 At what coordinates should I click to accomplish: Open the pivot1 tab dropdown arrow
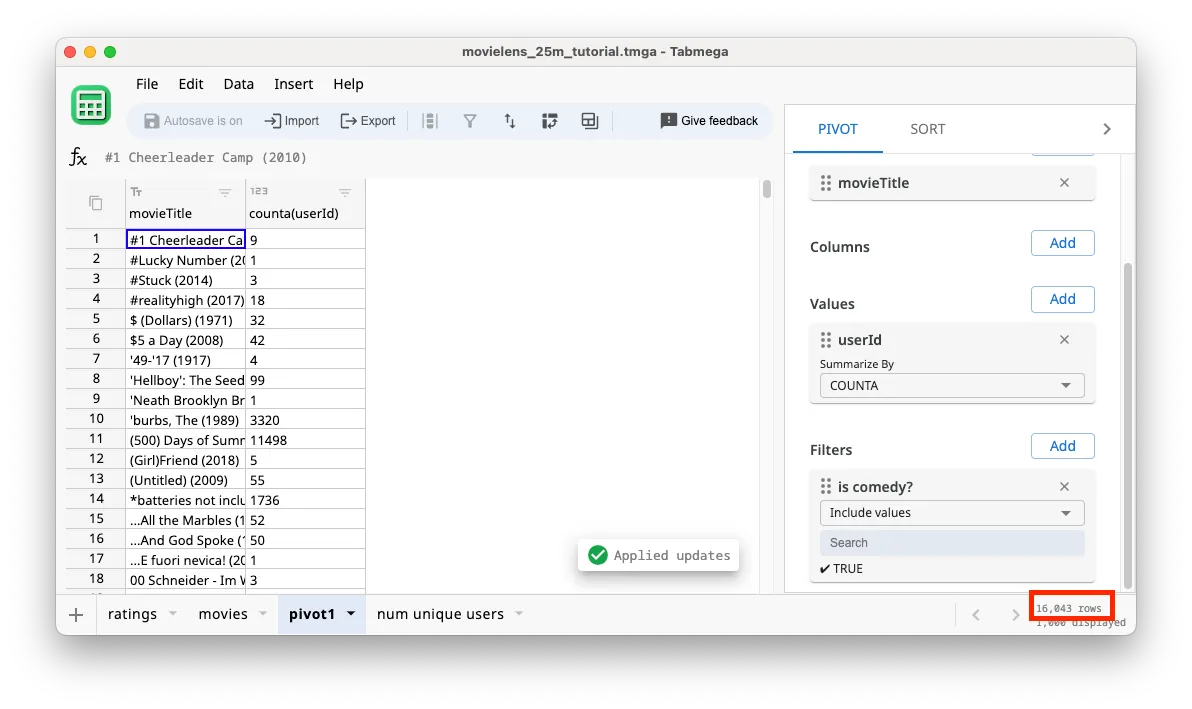point(349,613)
